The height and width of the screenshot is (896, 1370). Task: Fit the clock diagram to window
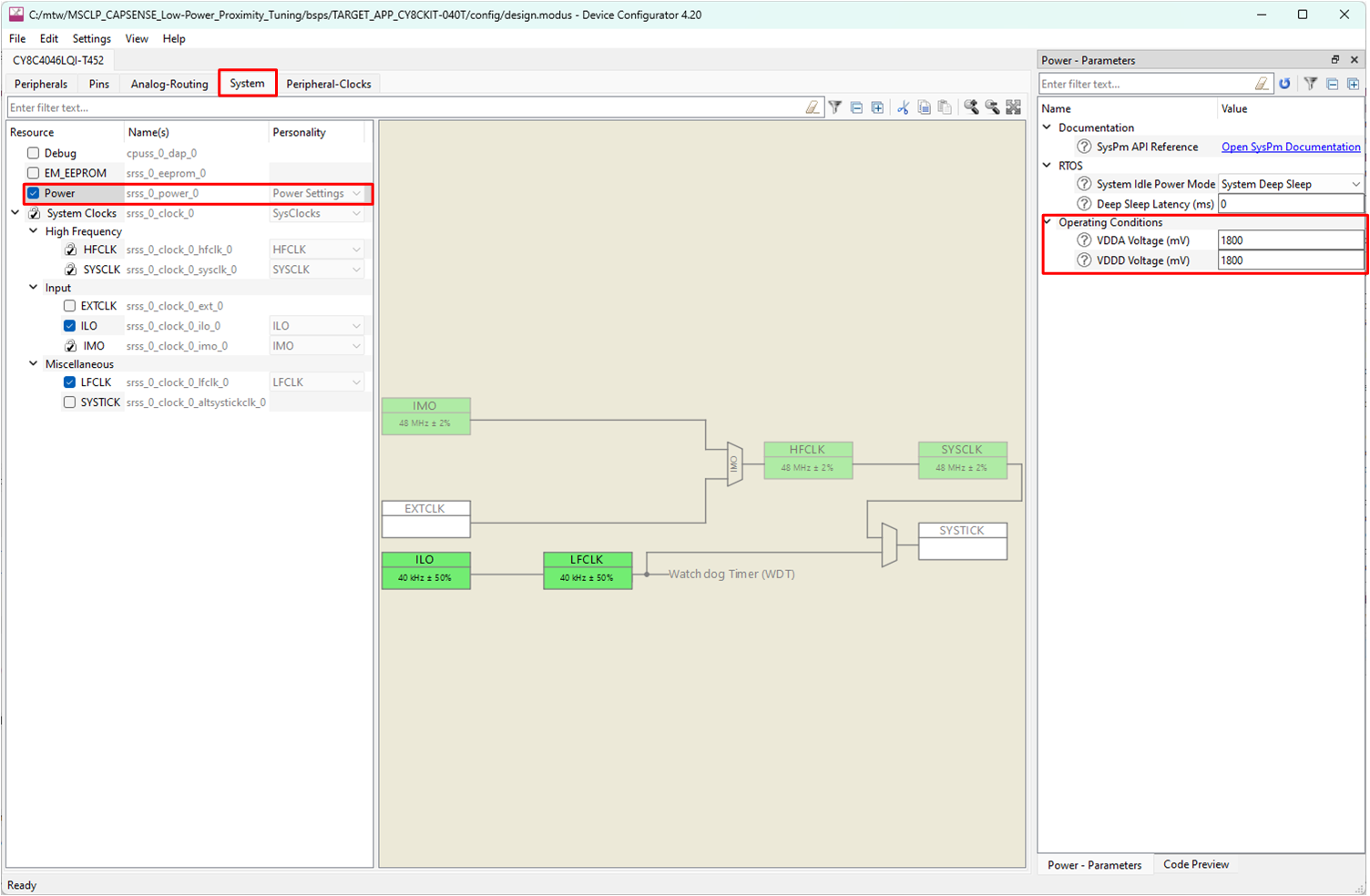tap(1013, 107)
